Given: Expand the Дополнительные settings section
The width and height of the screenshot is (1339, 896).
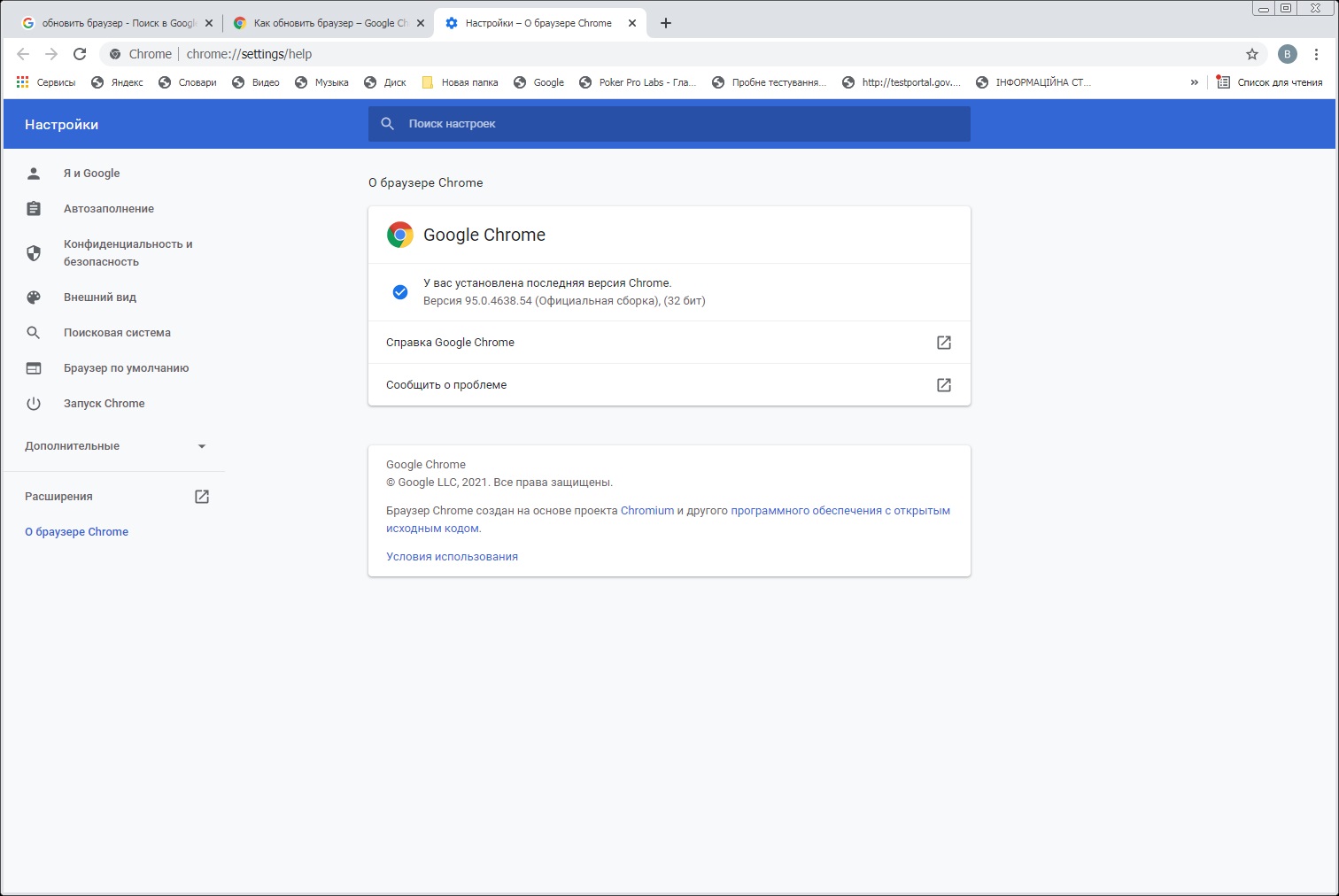Looking at the screenshot, I should (115, 446).
